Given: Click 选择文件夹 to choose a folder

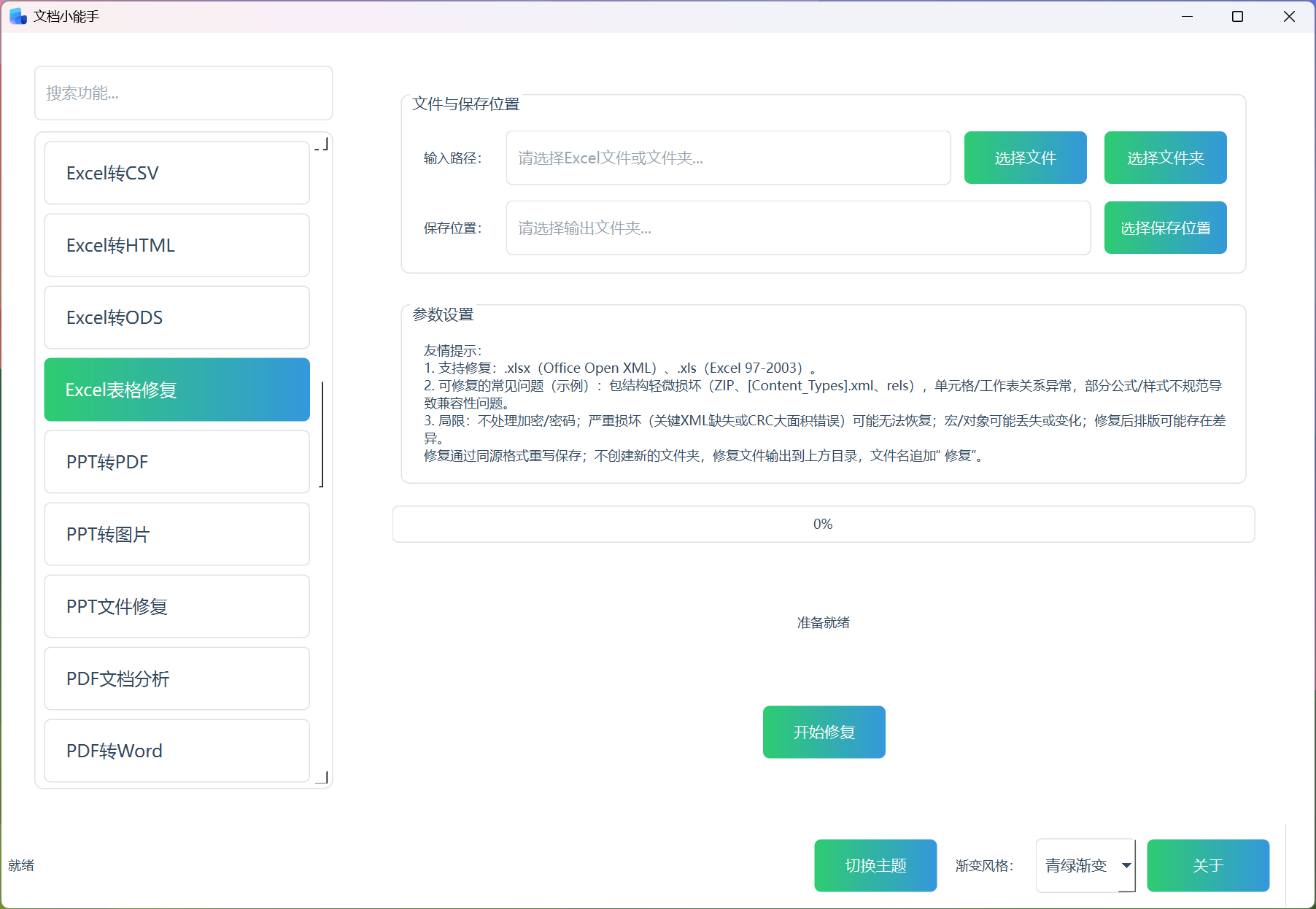Looking at the screenshot, I should 1165,158.
